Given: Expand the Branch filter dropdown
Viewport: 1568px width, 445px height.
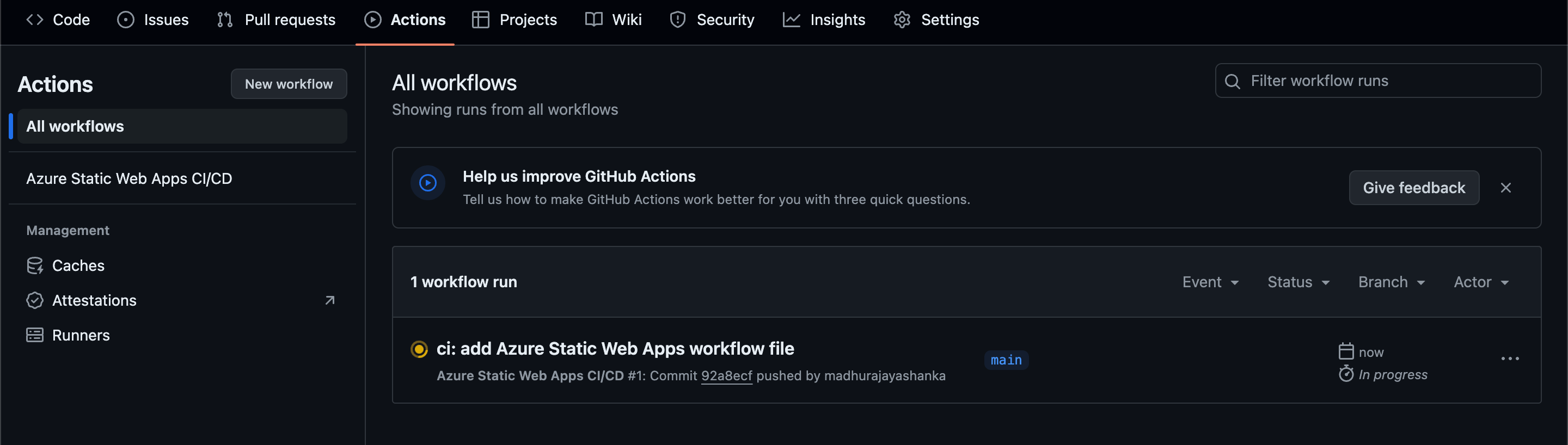Looking at the screenshot, I should click(1391, 282).
